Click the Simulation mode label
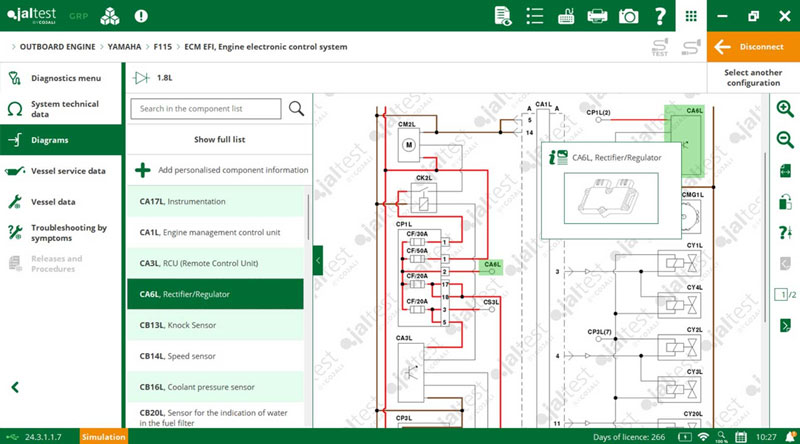800x444 pixels. 104,437
